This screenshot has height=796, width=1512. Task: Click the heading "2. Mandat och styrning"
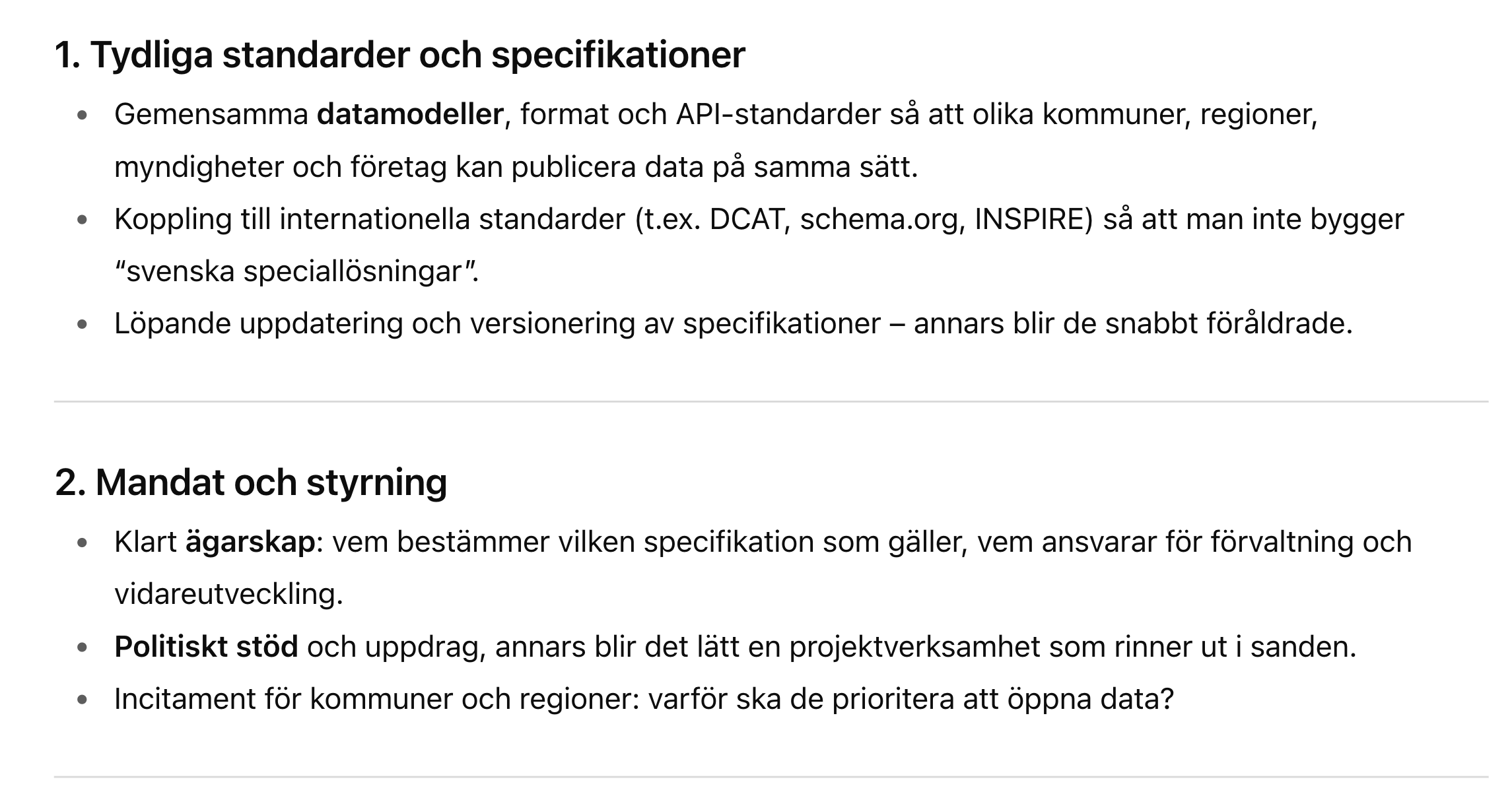(251, 482)
